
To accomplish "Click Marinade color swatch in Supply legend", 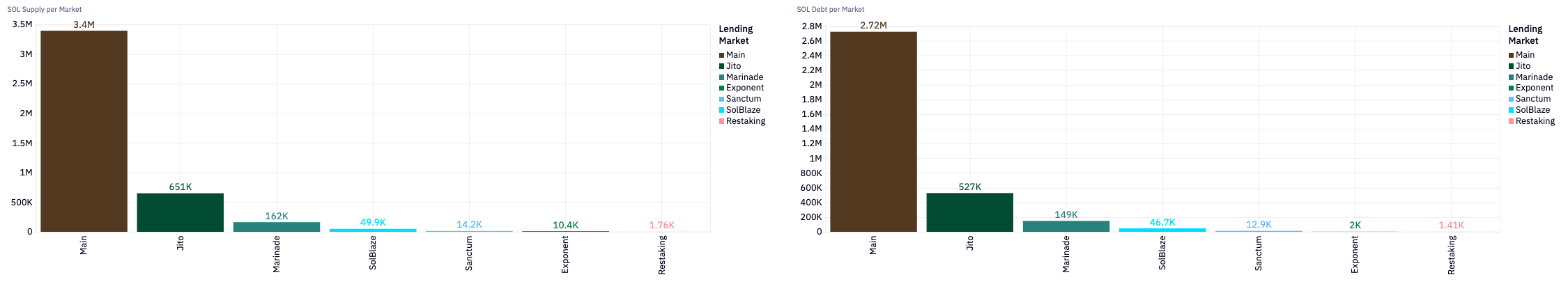I will (x=722, y=77).
